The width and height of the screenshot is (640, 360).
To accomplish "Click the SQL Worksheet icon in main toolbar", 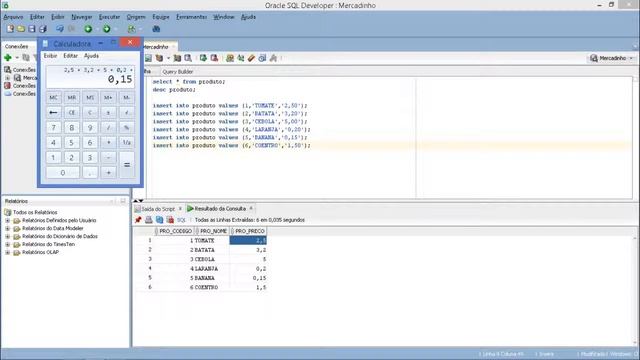I will [x=131, y=29].
